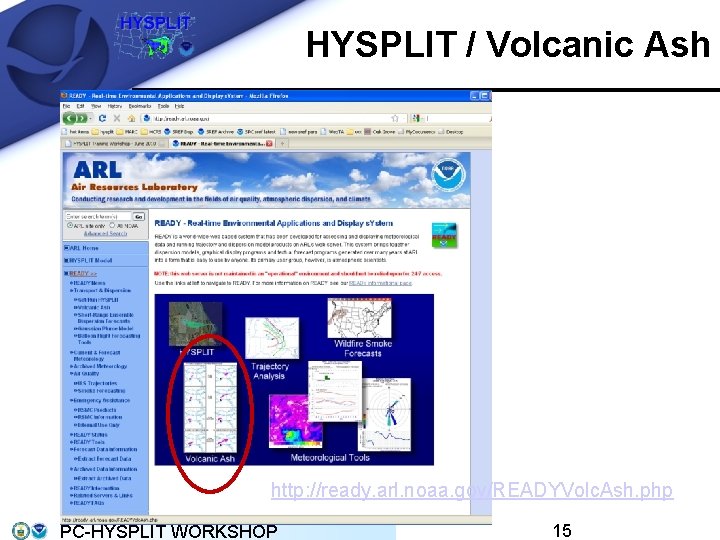Select the ARL site only radio button

point(70,225)
